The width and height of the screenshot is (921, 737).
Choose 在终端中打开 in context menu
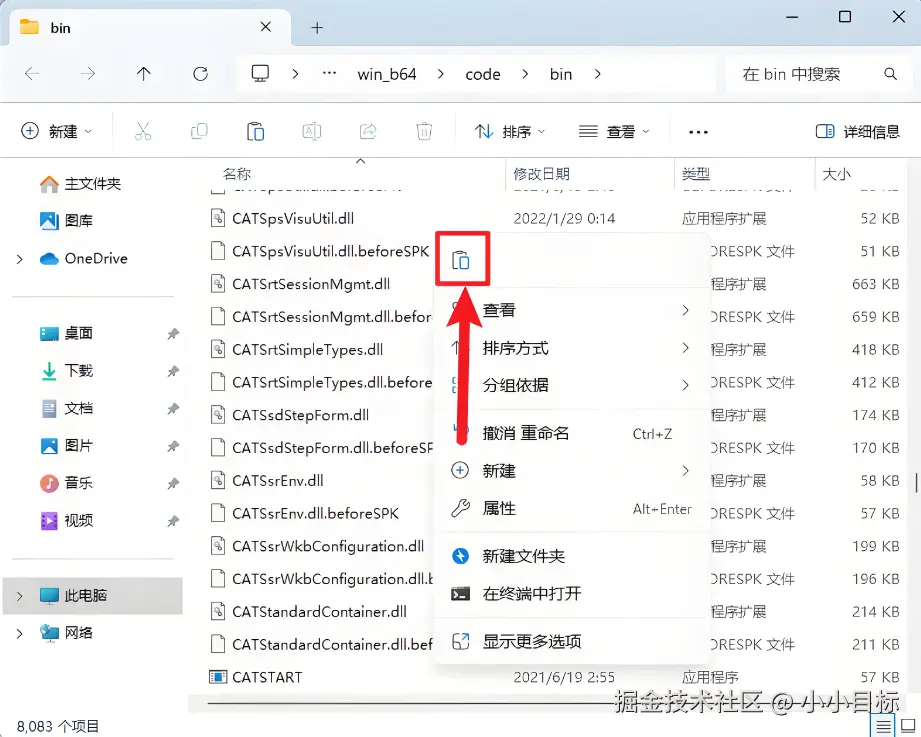click(572, 594)
